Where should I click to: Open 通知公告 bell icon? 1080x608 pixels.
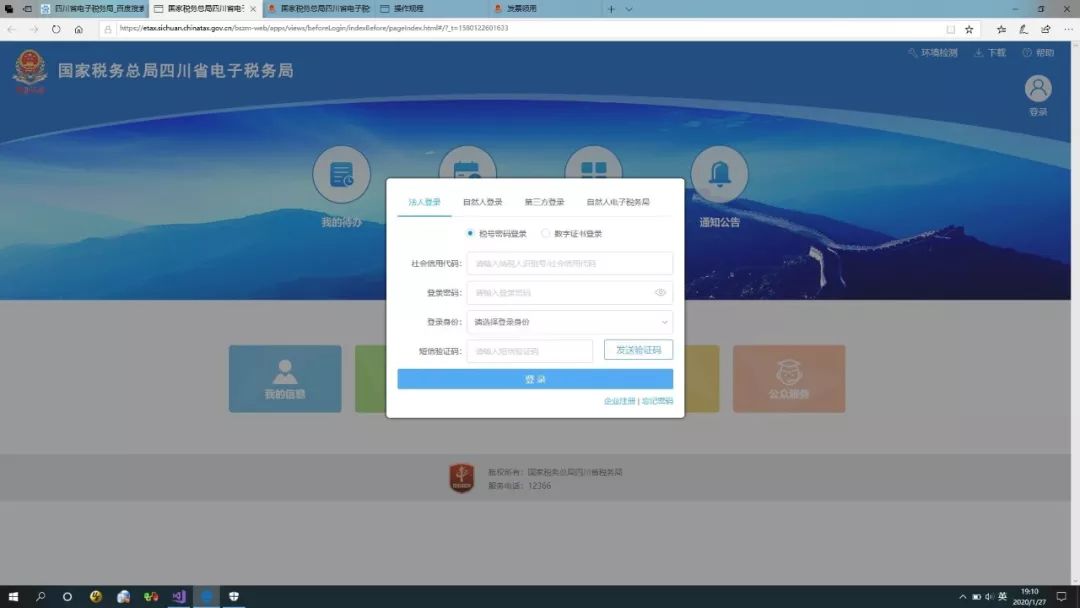(719, 175)
